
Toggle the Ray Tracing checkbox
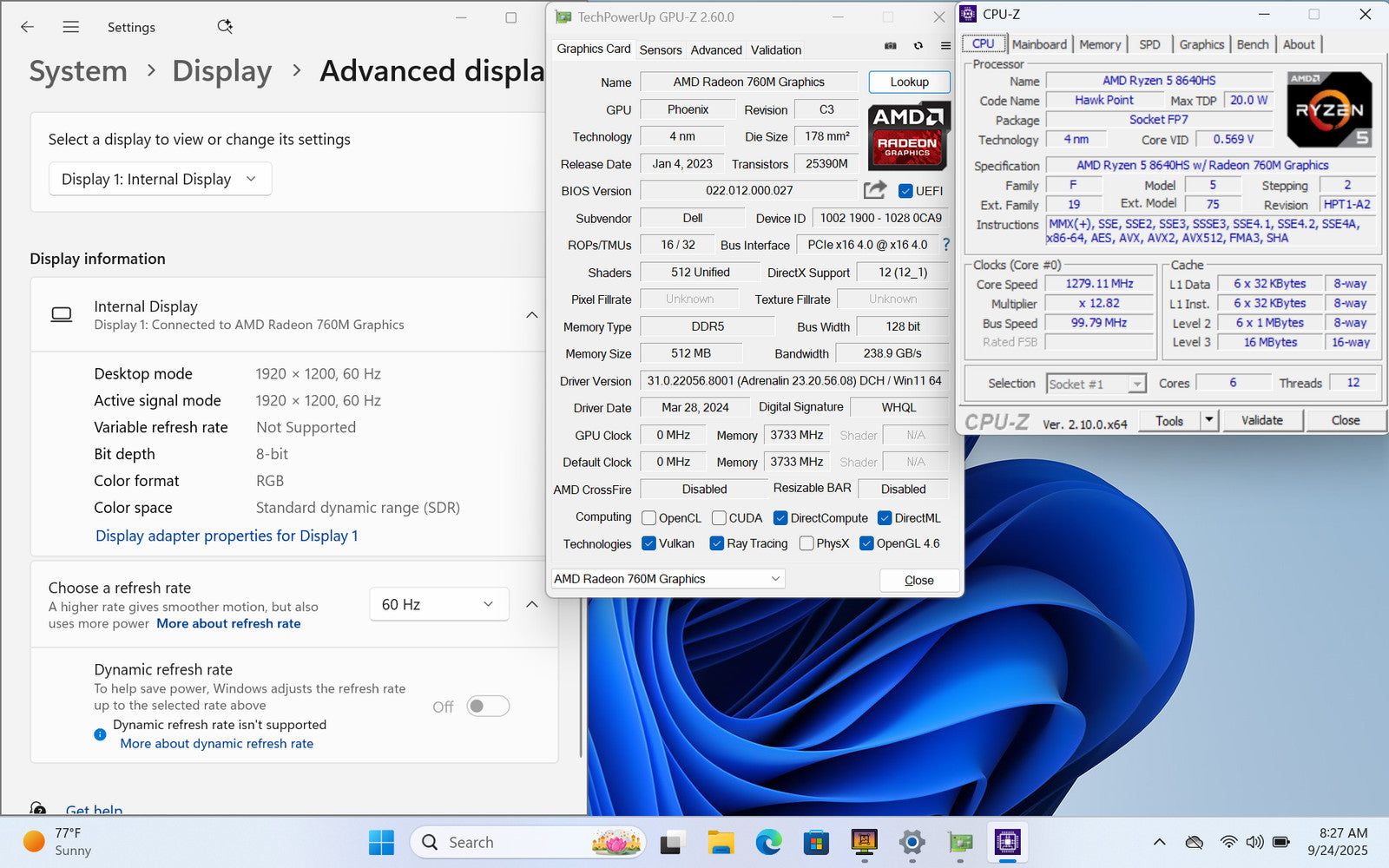(x=716, y=543)
